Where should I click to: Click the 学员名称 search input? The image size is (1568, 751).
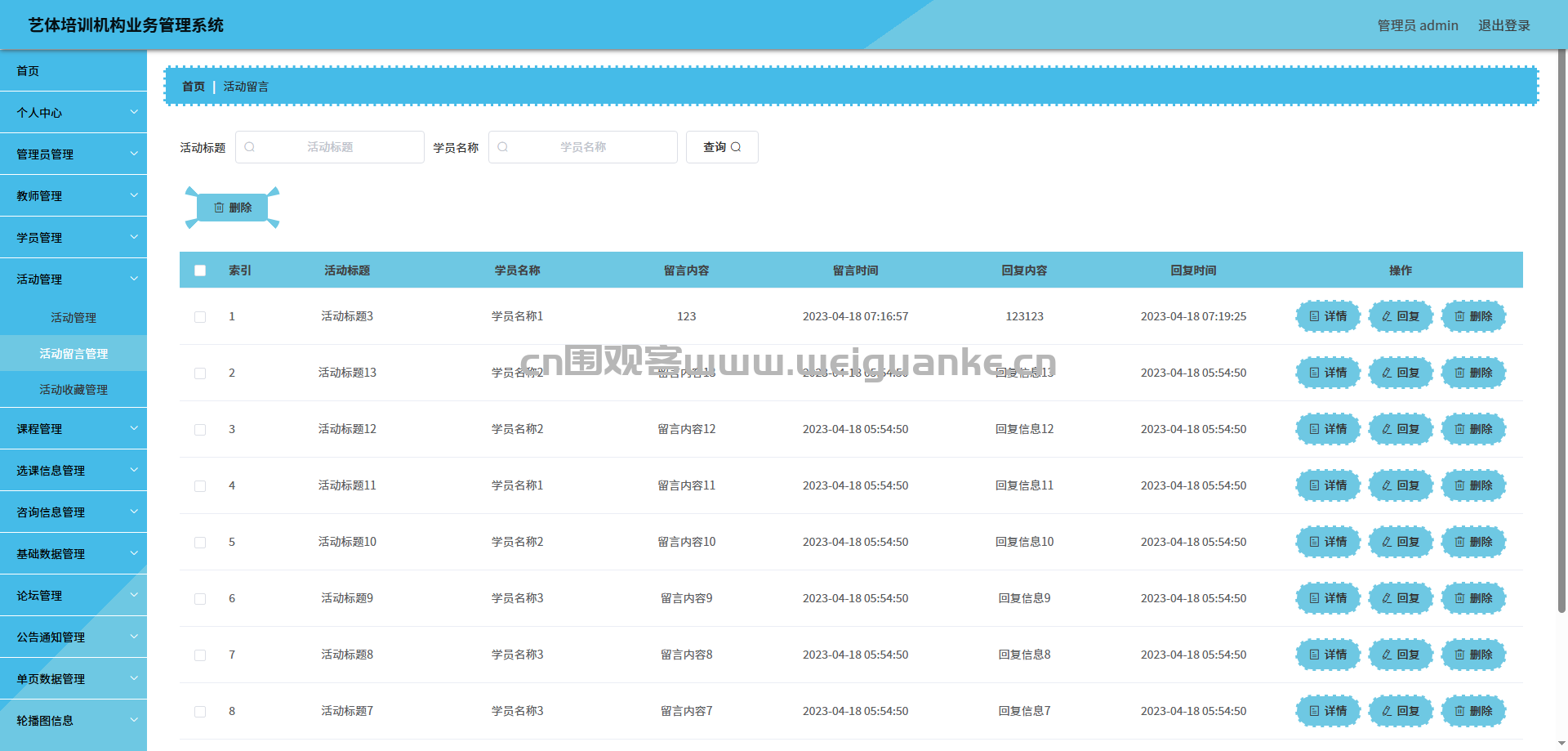click(x=583, y=147)
